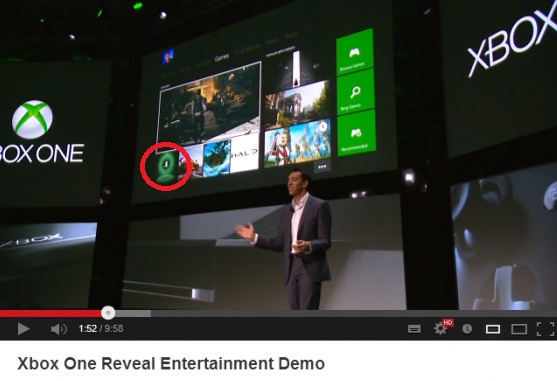557x381 pixels.
Task: Click the Browse Games green tile
Action: click(354, 52)
